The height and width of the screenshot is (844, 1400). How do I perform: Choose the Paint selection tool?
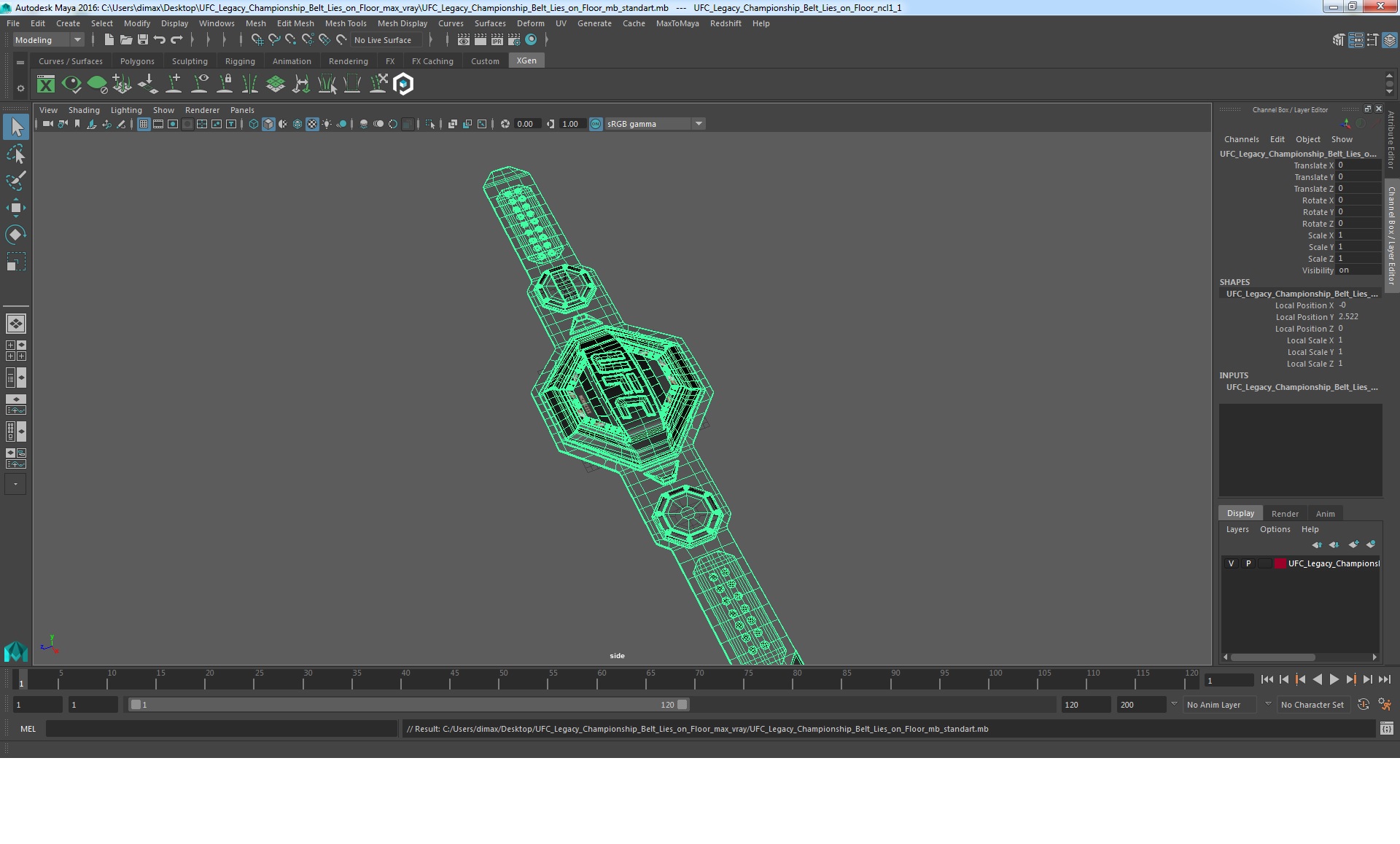[15, 181]
